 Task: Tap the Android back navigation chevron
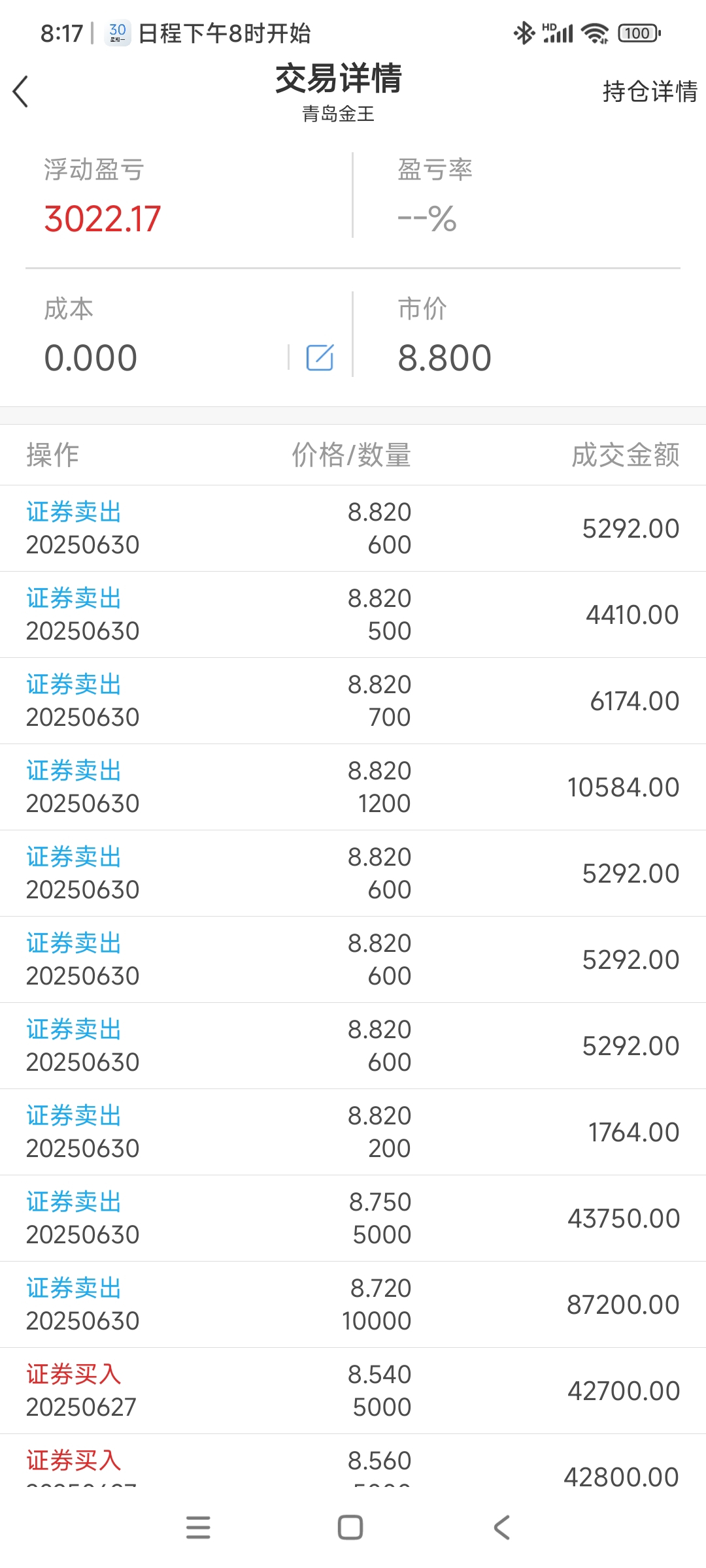coord(501,1527)
